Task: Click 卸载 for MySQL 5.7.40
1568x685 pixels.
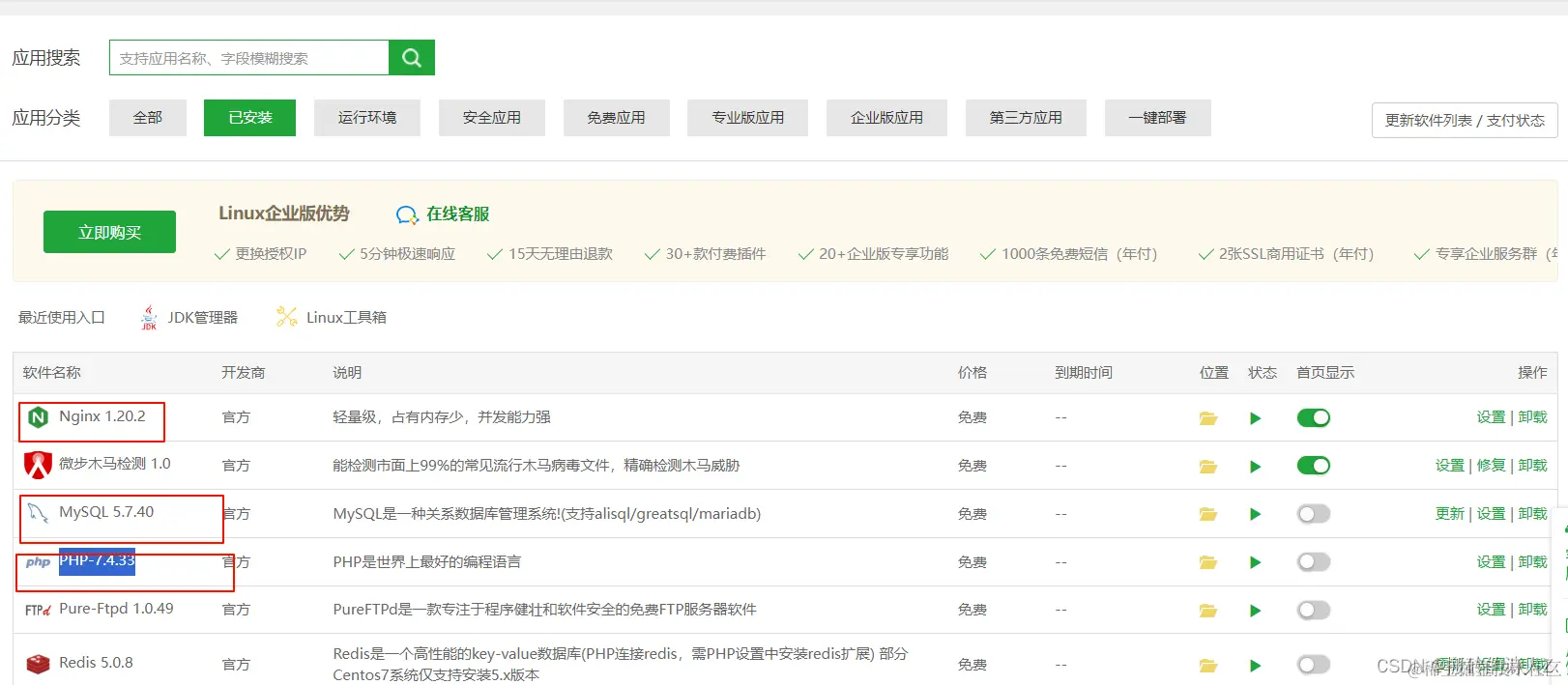Action: click(x=1532, y=514)
